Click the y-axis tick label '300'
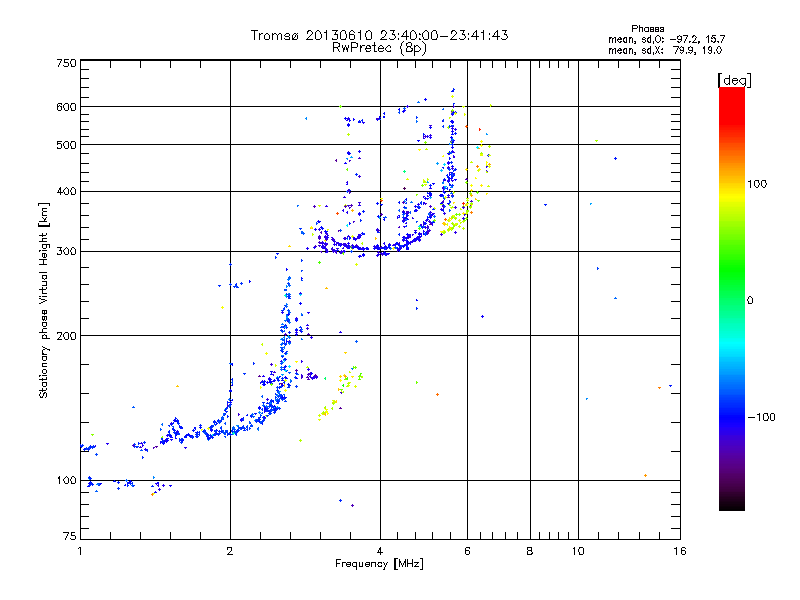Image resolution: width=800 pixels, height=600 pixels. pyautogui.click(x=66, y=251)
